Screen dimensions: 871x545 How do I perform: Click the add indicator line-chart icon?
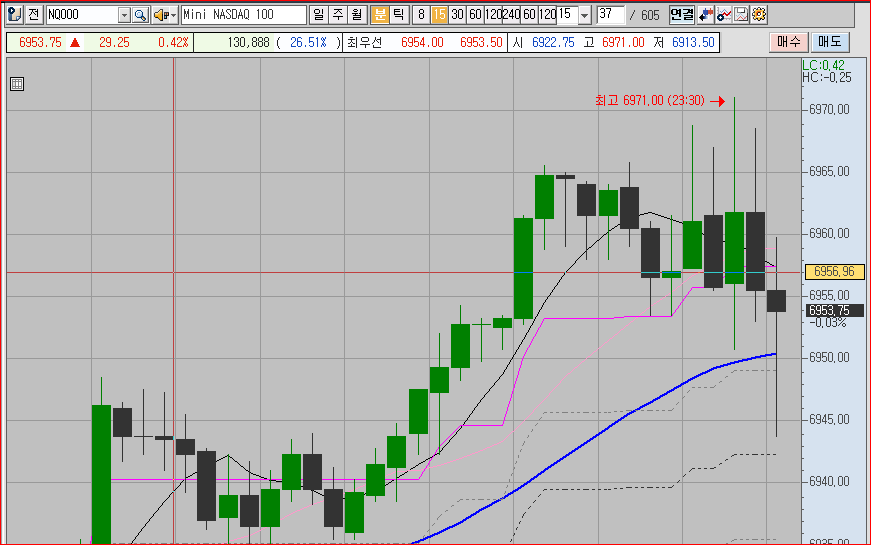pos(723,14)
